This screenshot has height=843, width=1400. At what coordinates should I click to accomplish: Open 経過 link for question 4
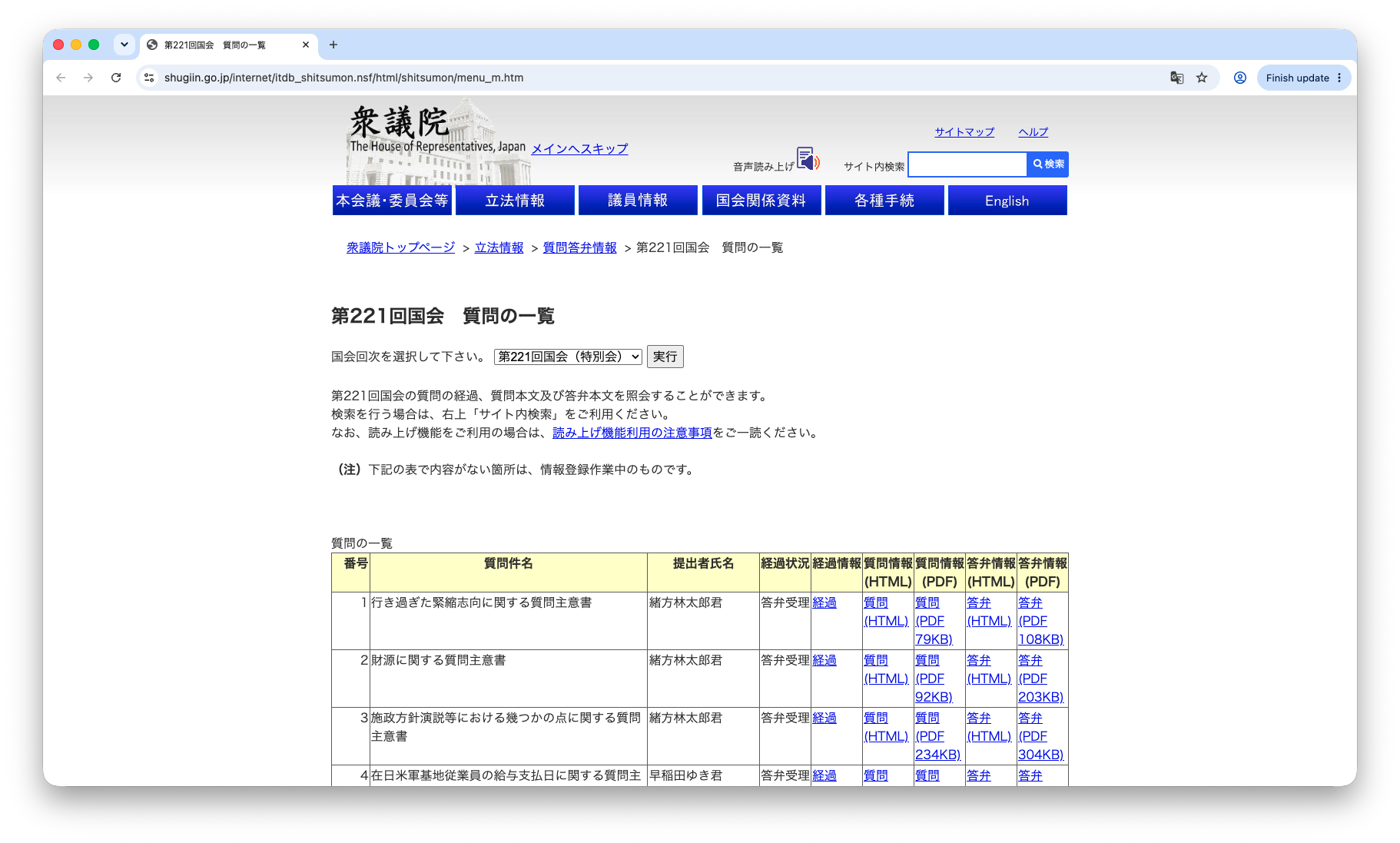click(824, 775)
